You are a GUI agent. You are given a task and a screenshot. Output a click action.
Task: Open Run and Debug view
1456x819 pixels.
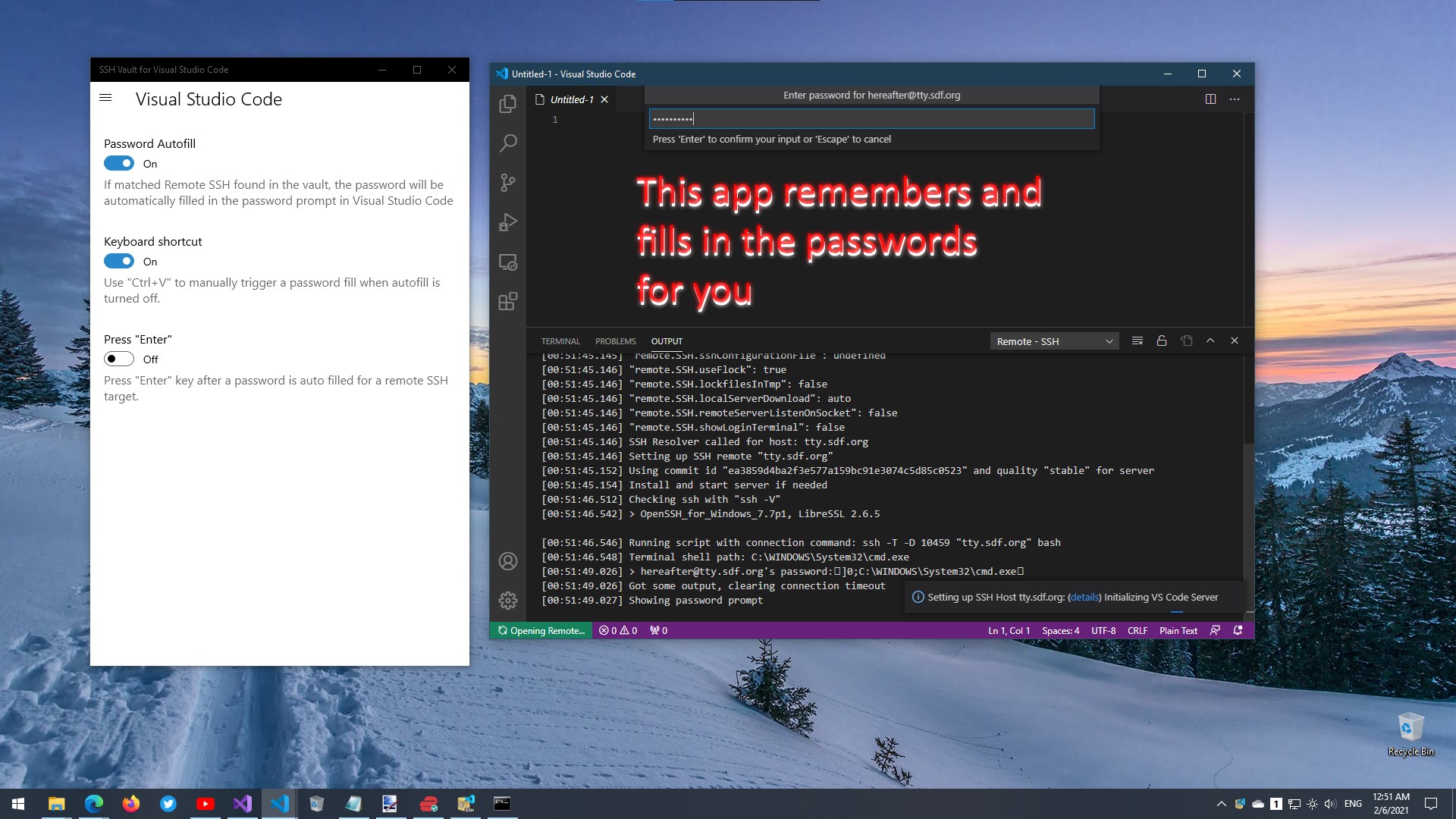point(508,222)
